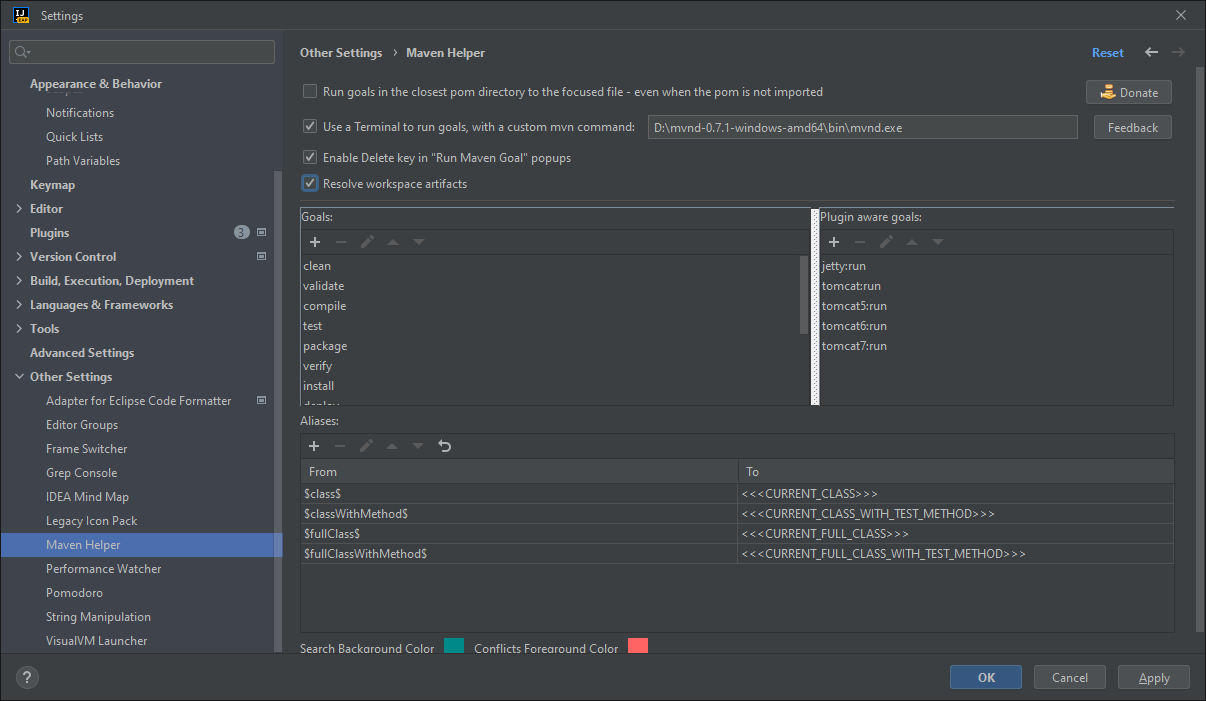Viewport: 1206px width, 701px height.
Task: Click the Goals list scrollbar
Action: tap(804, 295)
